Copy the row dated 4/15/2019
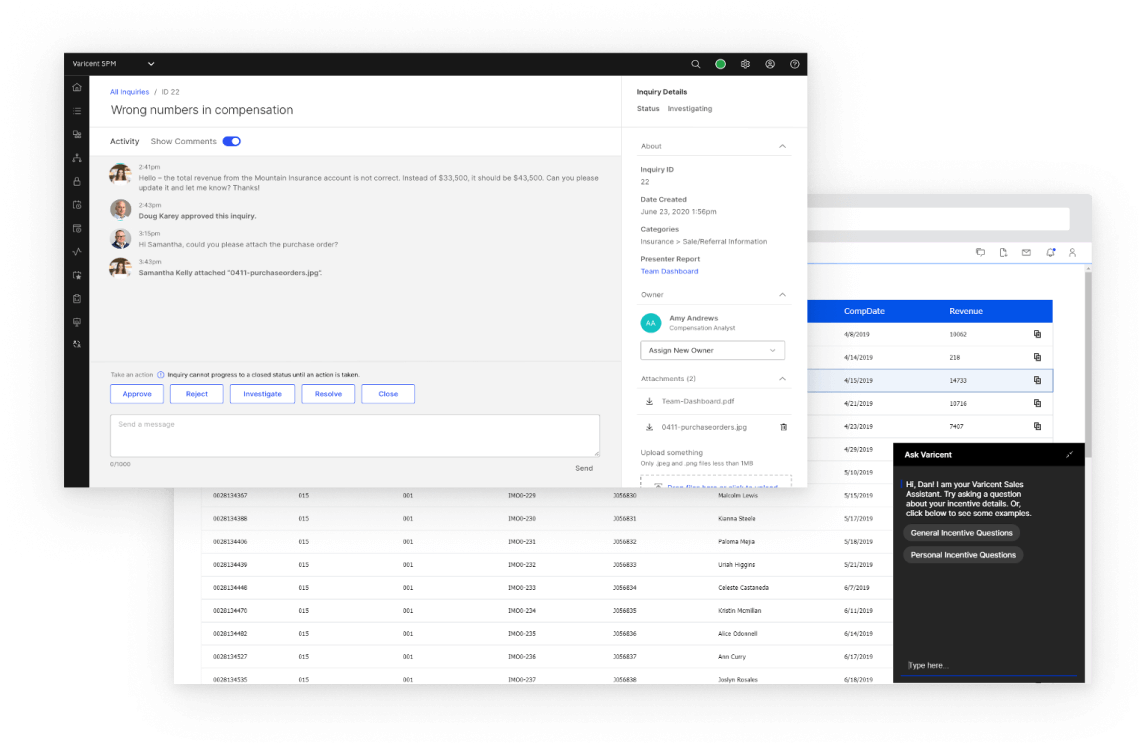Screen dimensions: 1148x752 (x=1037, y=380)
